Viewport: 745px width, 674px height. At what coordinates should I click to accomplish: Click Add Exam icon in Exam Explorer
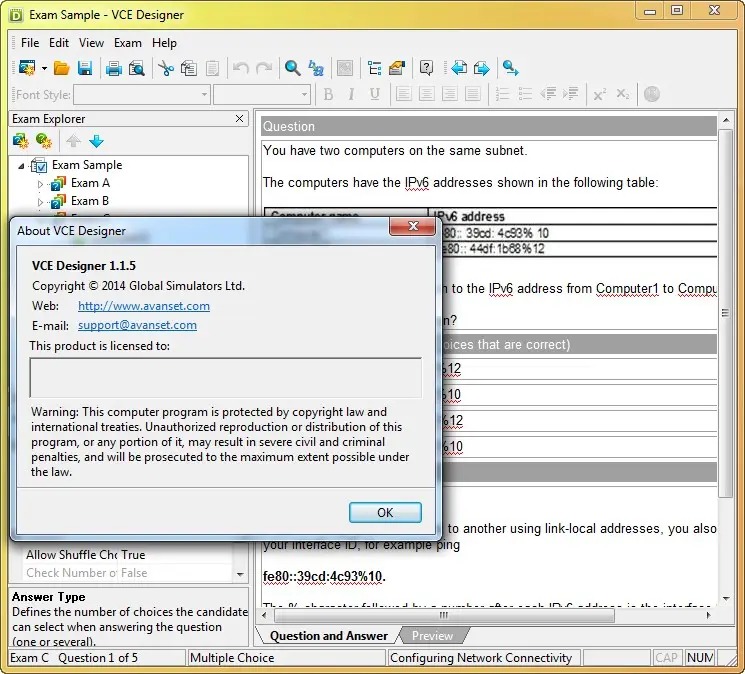coord(20,141)
